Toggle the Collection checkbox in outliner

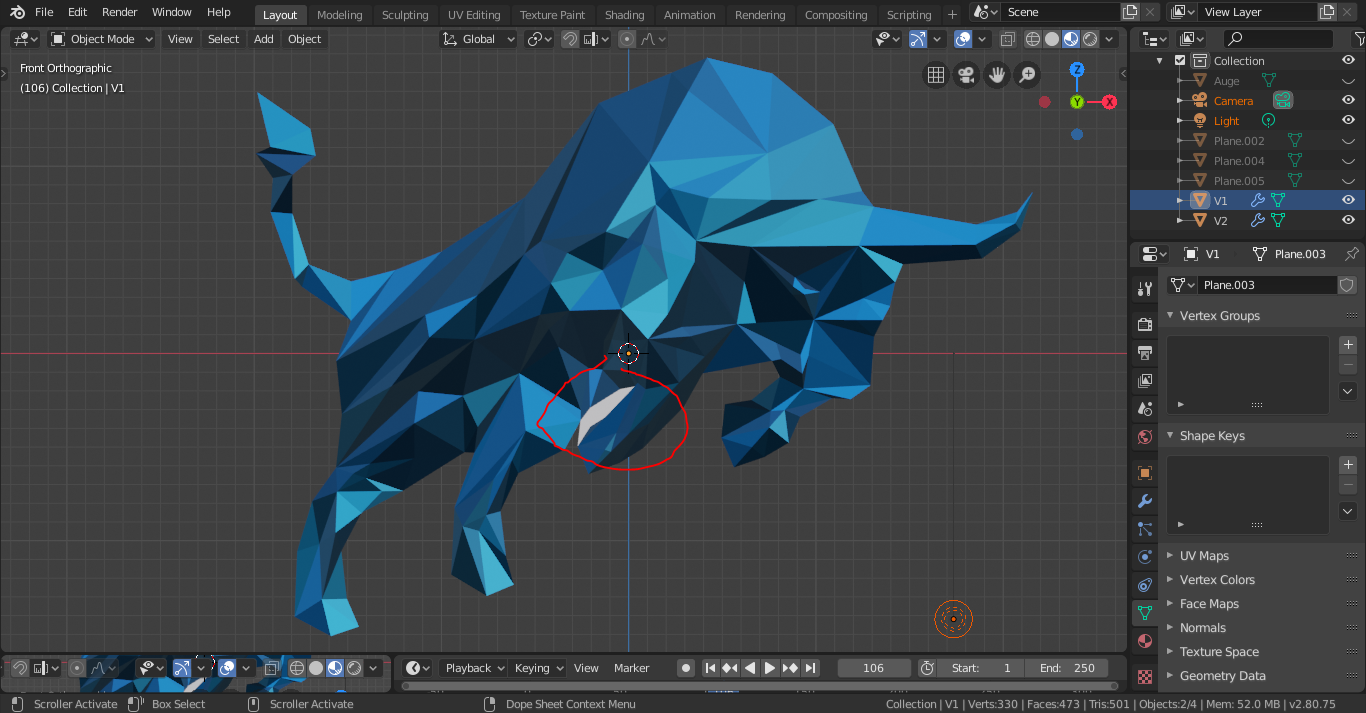click(1180, 61)
